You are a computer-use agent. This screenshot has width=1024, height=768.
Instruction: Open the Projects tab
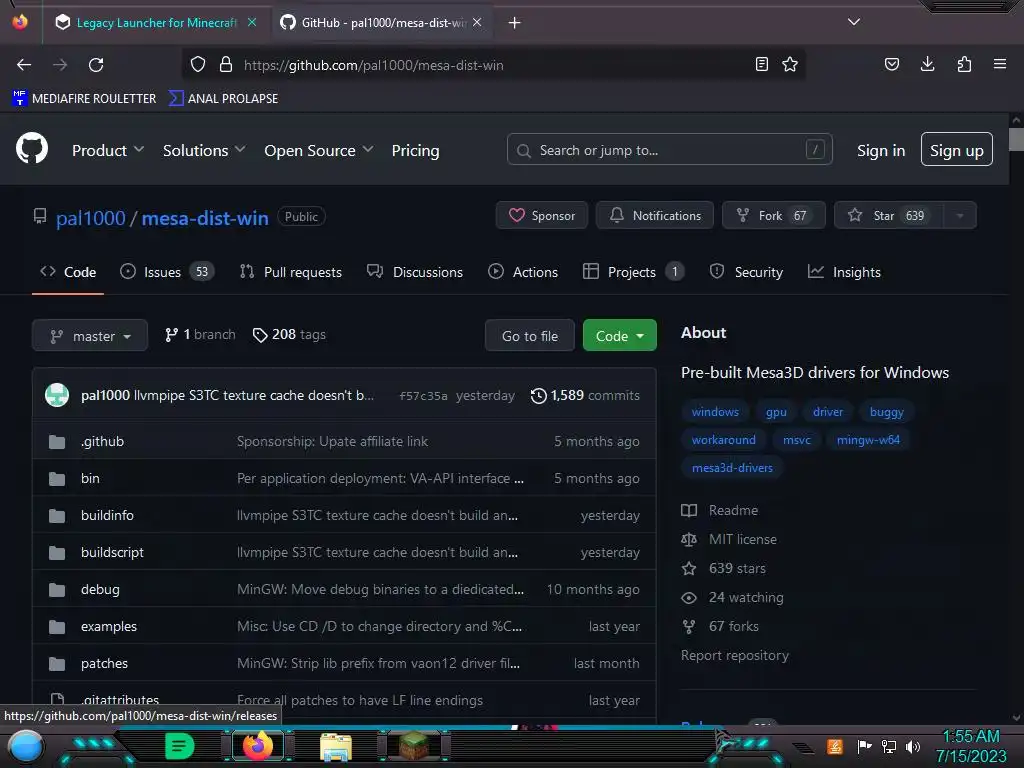(x=633, y=272)
